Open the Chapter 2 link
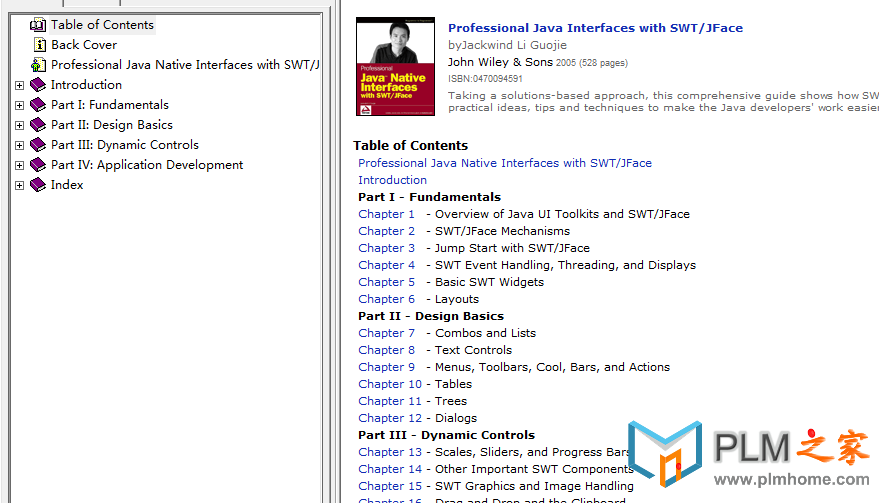Screen dimensions: 879x503 pyautogui.click(x=386, y=231)
